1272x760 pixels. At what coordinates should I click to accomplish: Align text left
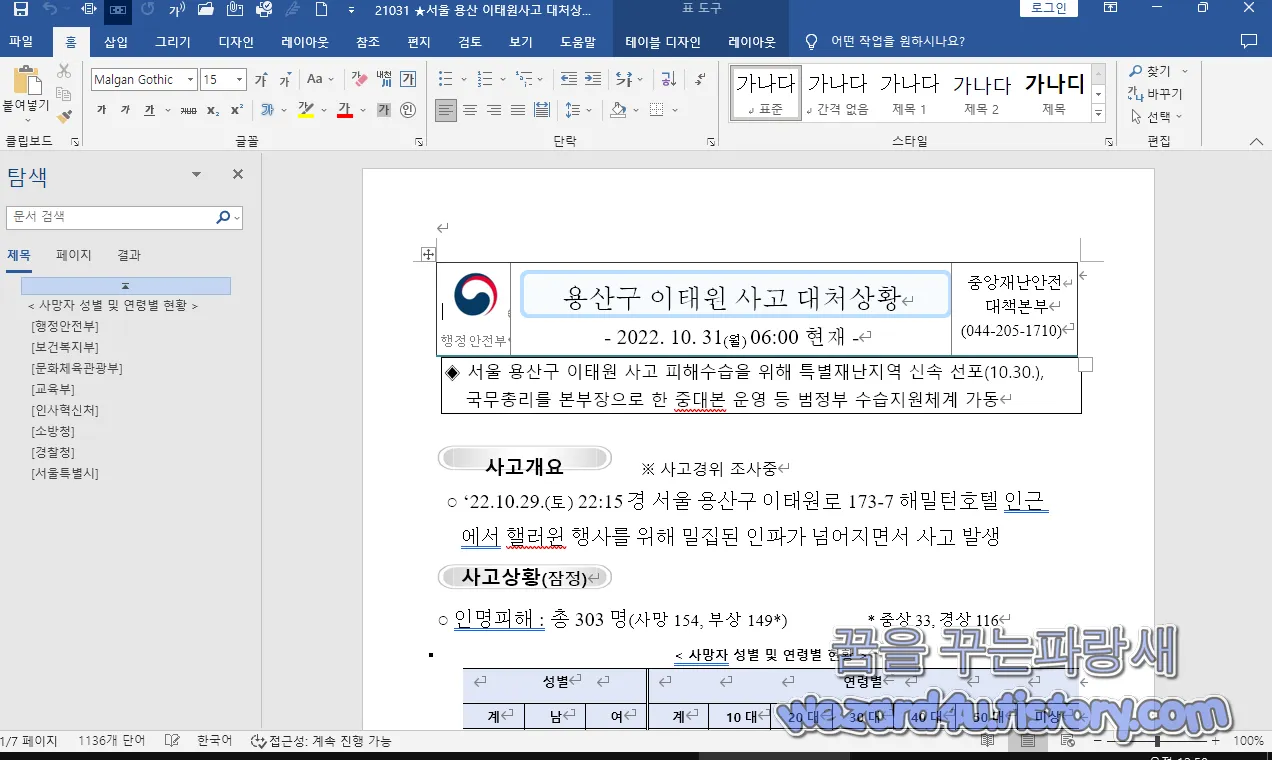point(446,110)
